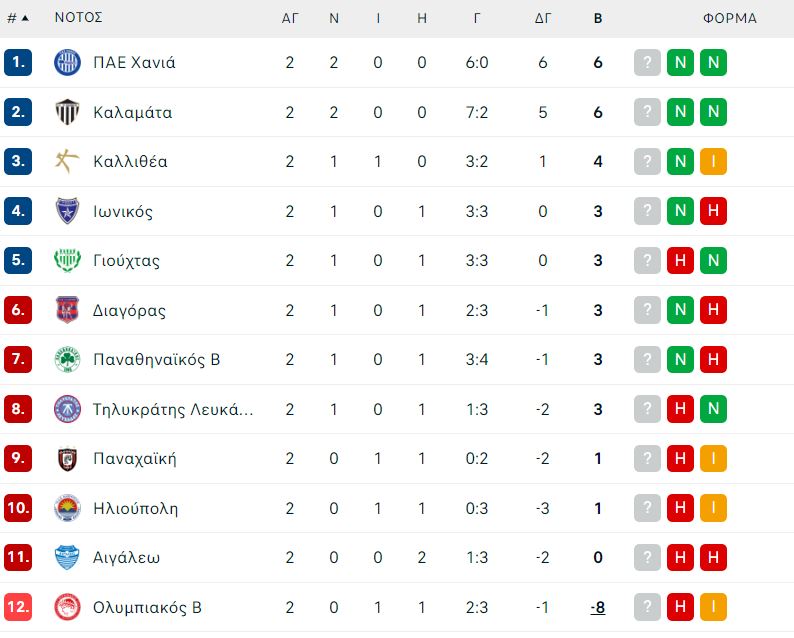Sort table by the Β points column
Image resolution: width=794 pixels, height=638 pixels.
pos(598,18)
